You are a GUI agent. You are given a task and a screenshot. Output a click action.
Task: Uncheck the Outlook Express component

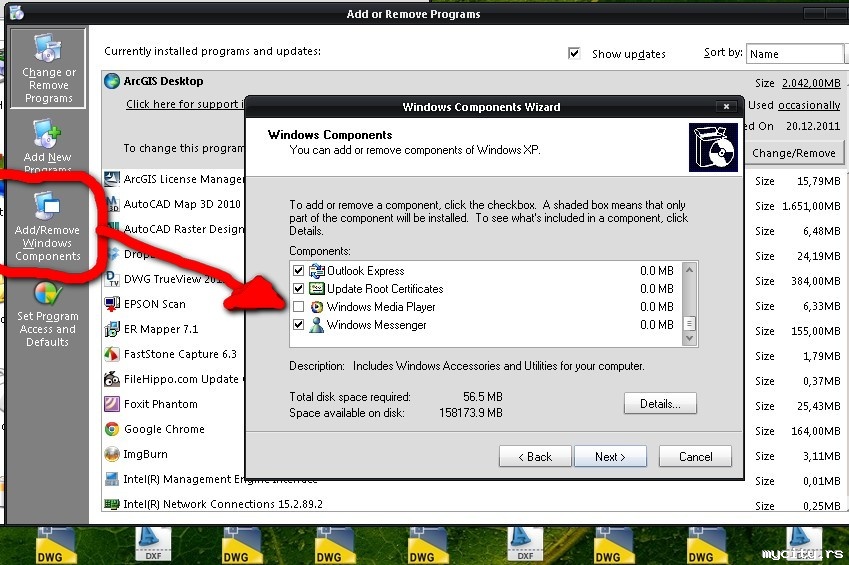click(x=298, y=270)
